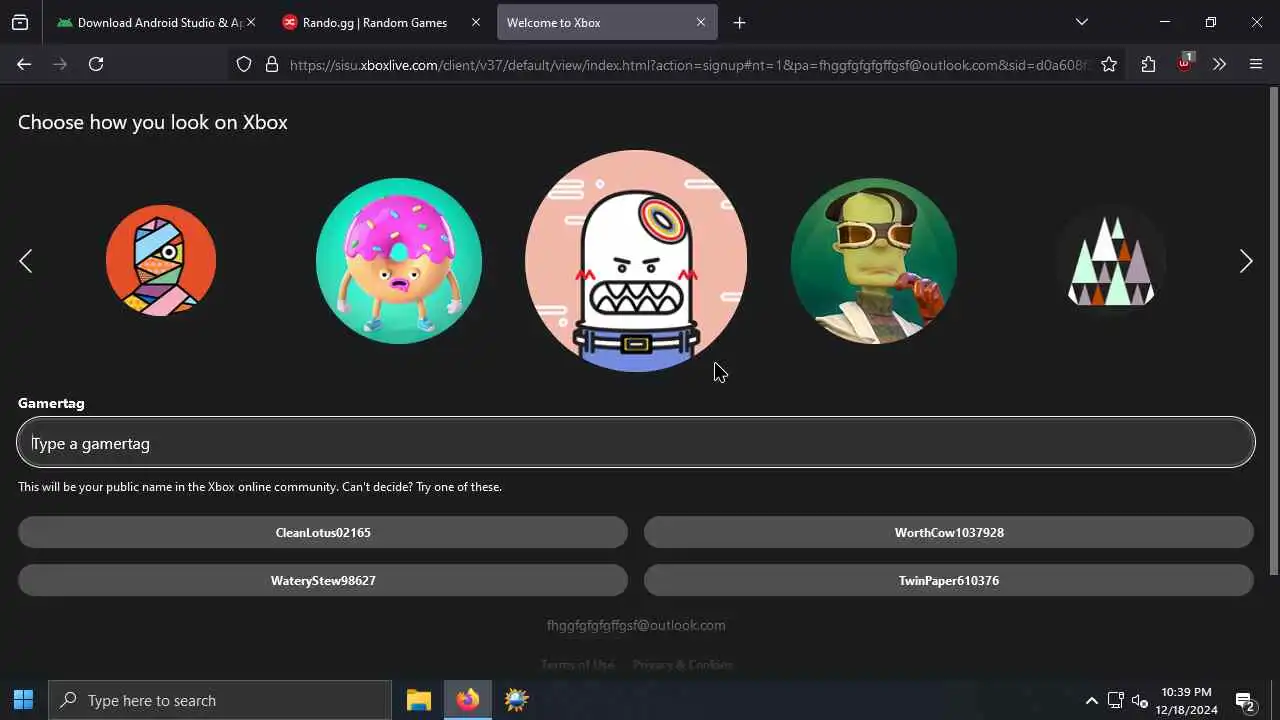This screenshot has width=1280, height=720.
Task: Open File Explorer from taskbar
Action: point(419,700)
